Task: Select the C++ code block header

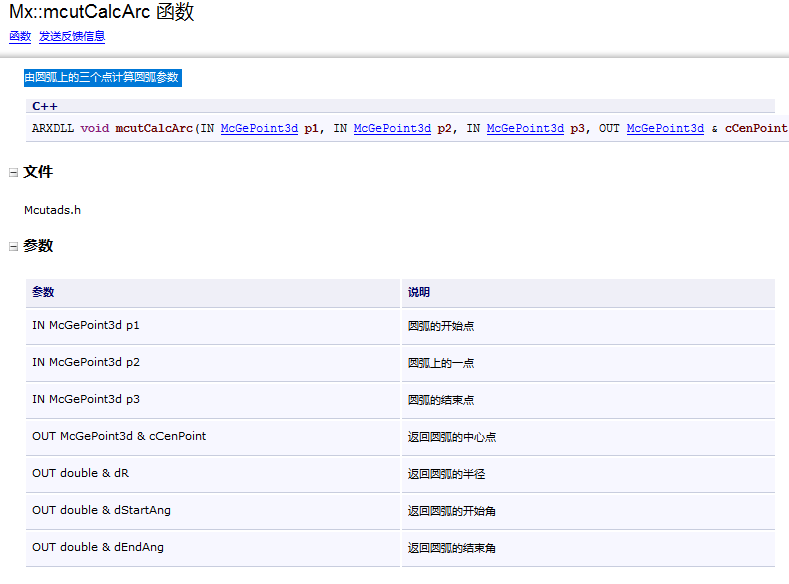Action: (x=45, y=106)
